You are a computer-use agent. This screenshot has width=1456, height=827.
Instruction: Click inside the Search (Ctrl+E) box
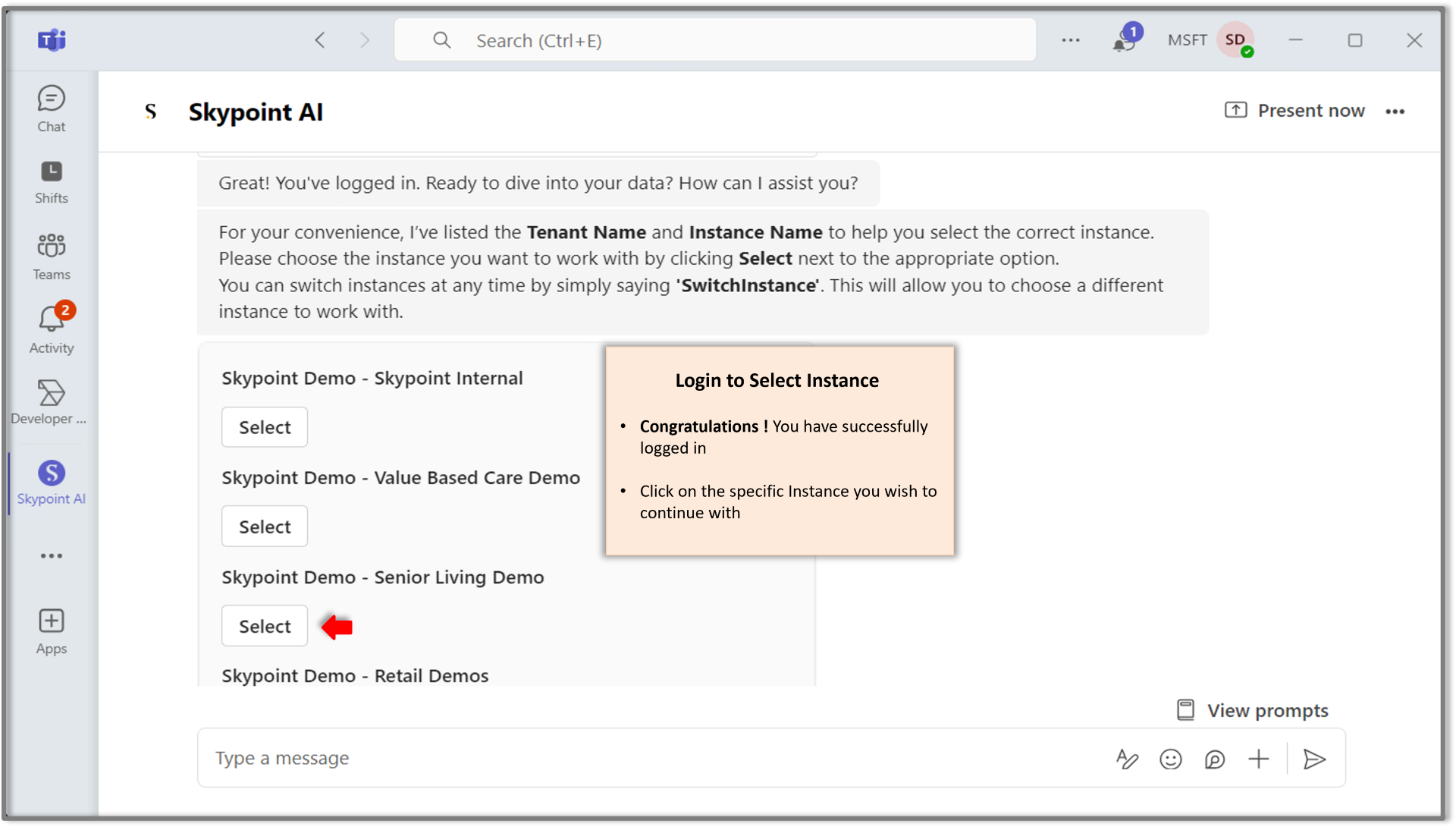(714, 40)
